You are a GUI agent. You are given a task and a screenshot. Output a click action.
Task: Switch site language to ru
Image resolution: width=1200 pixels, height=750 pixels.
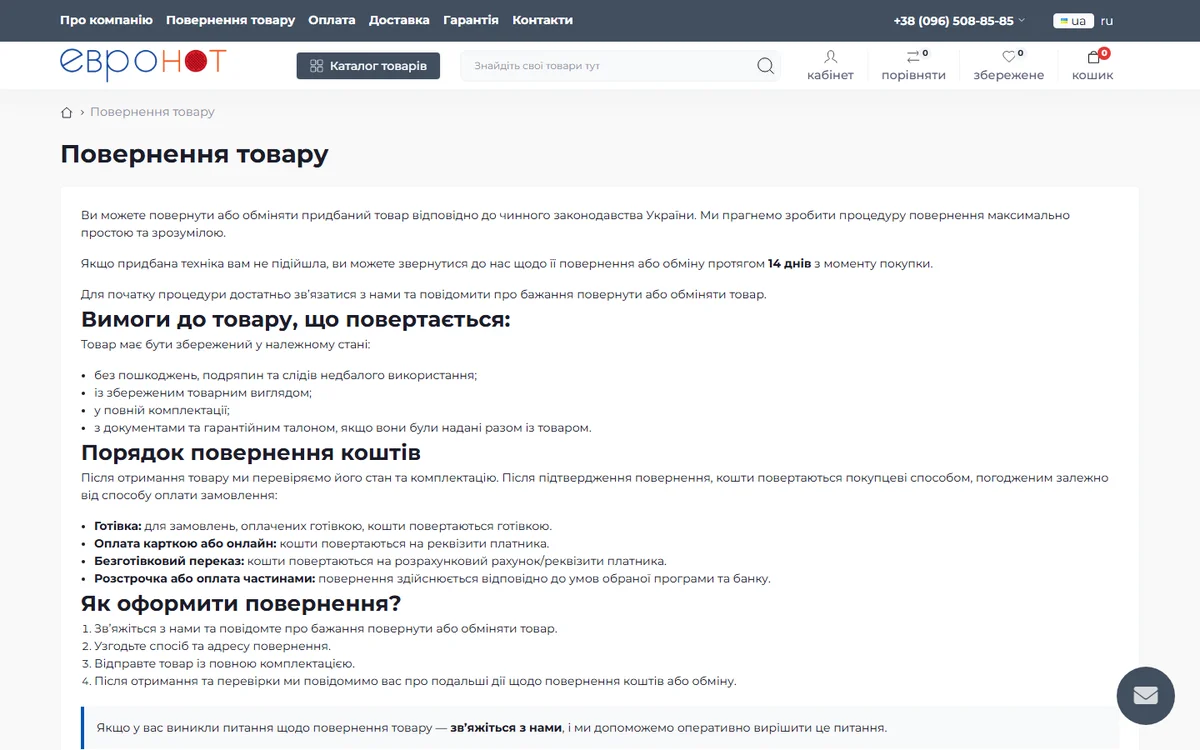tap(1107, 21)
